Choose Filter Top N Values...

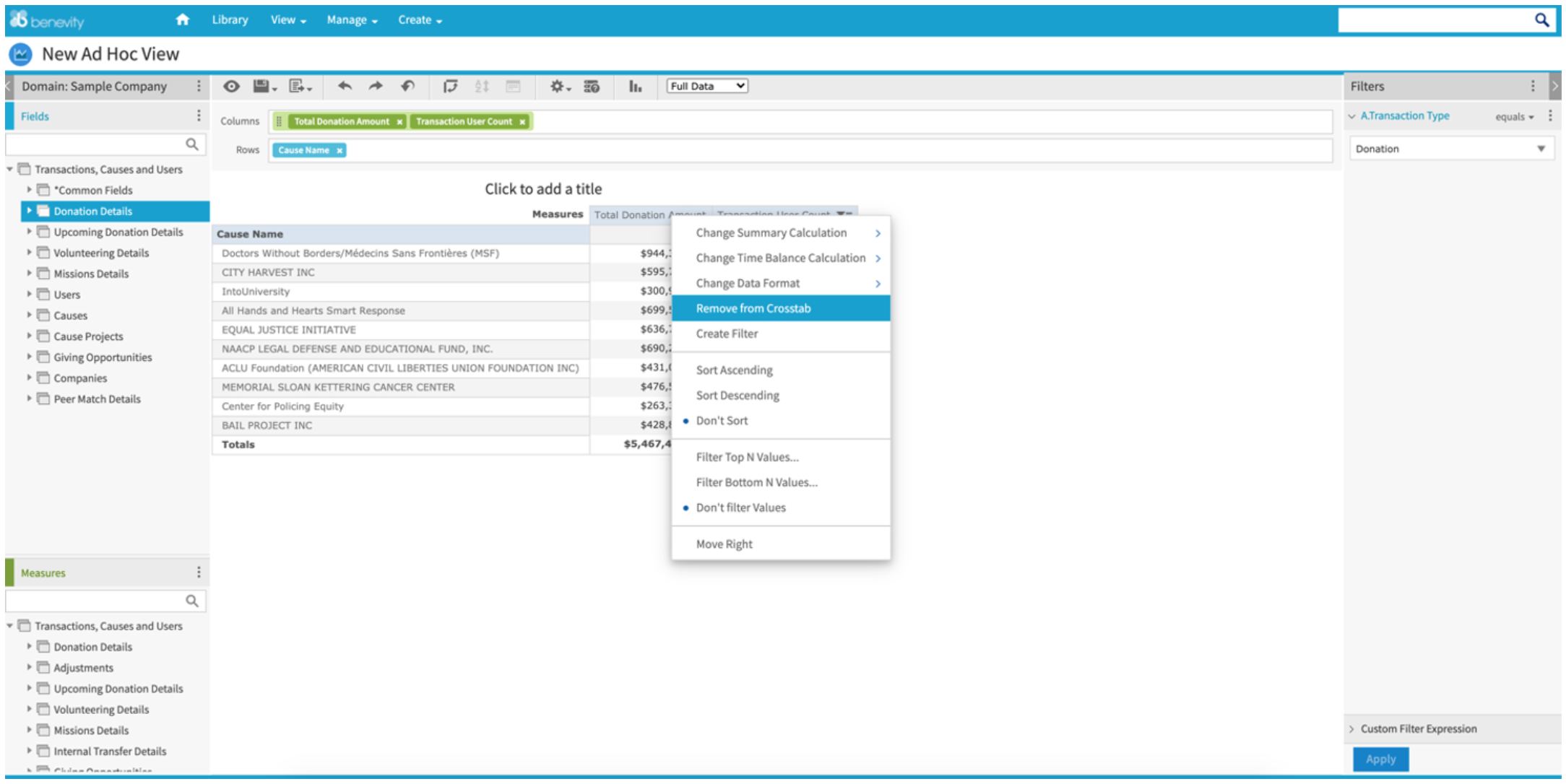coord(747,457)
